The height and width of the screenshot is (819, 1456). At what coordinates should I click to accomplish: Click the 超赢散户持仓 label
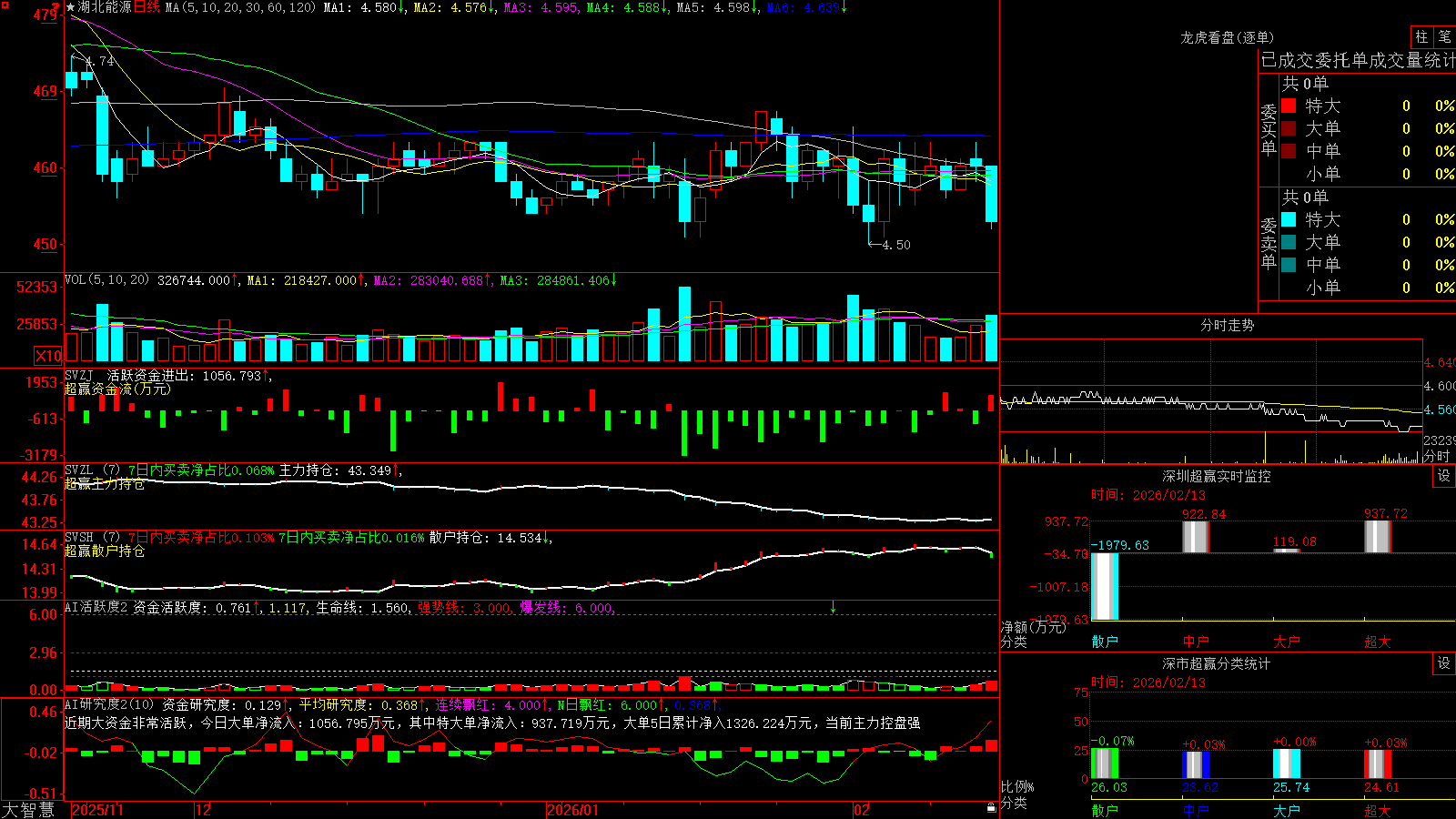click(105, 551)
